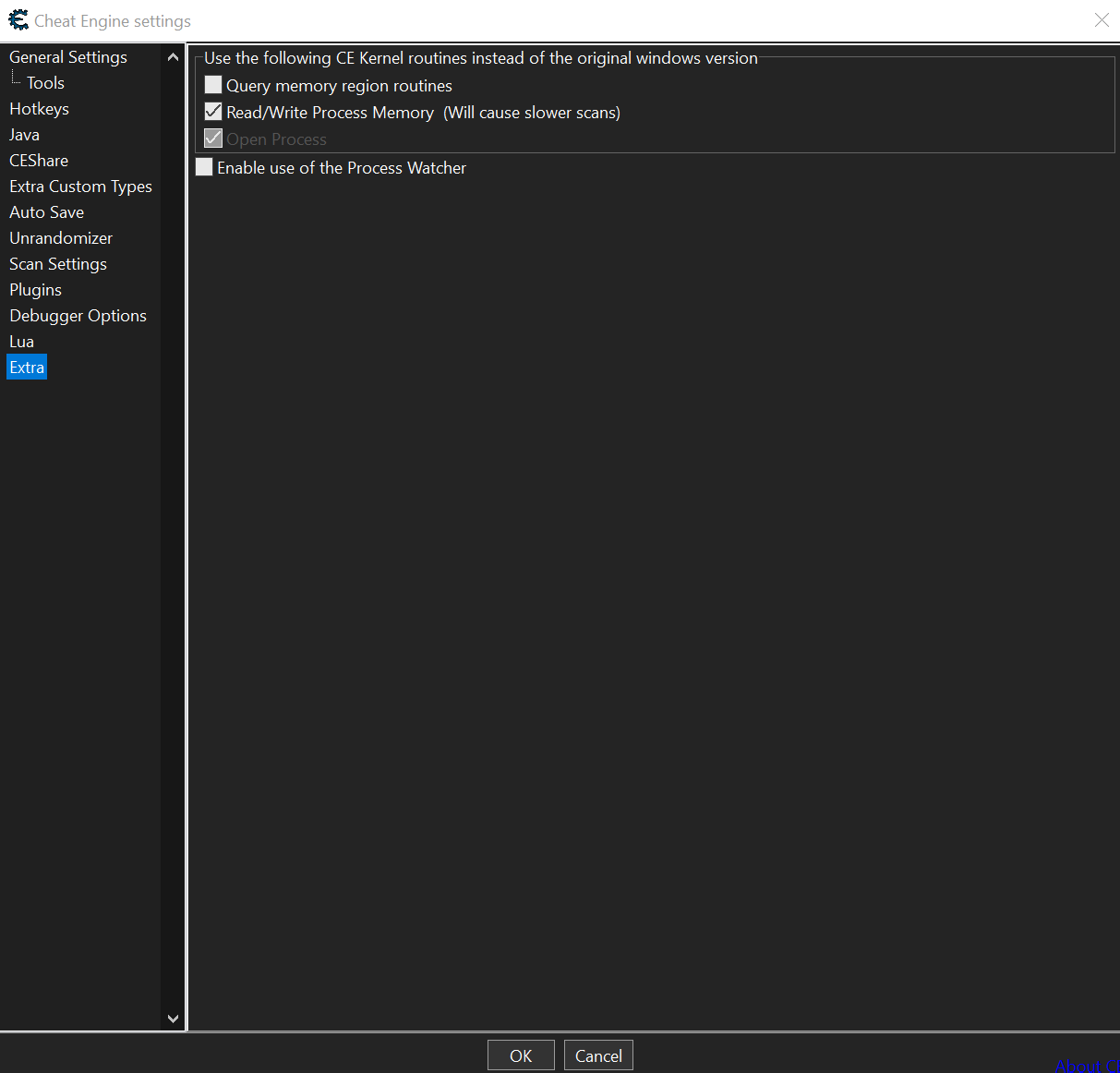Click the settings list scroll-up arrow
Image resolution: width=1120 pixels, height=1073 pixels.
pyautogui.click(x=173, y=57)
